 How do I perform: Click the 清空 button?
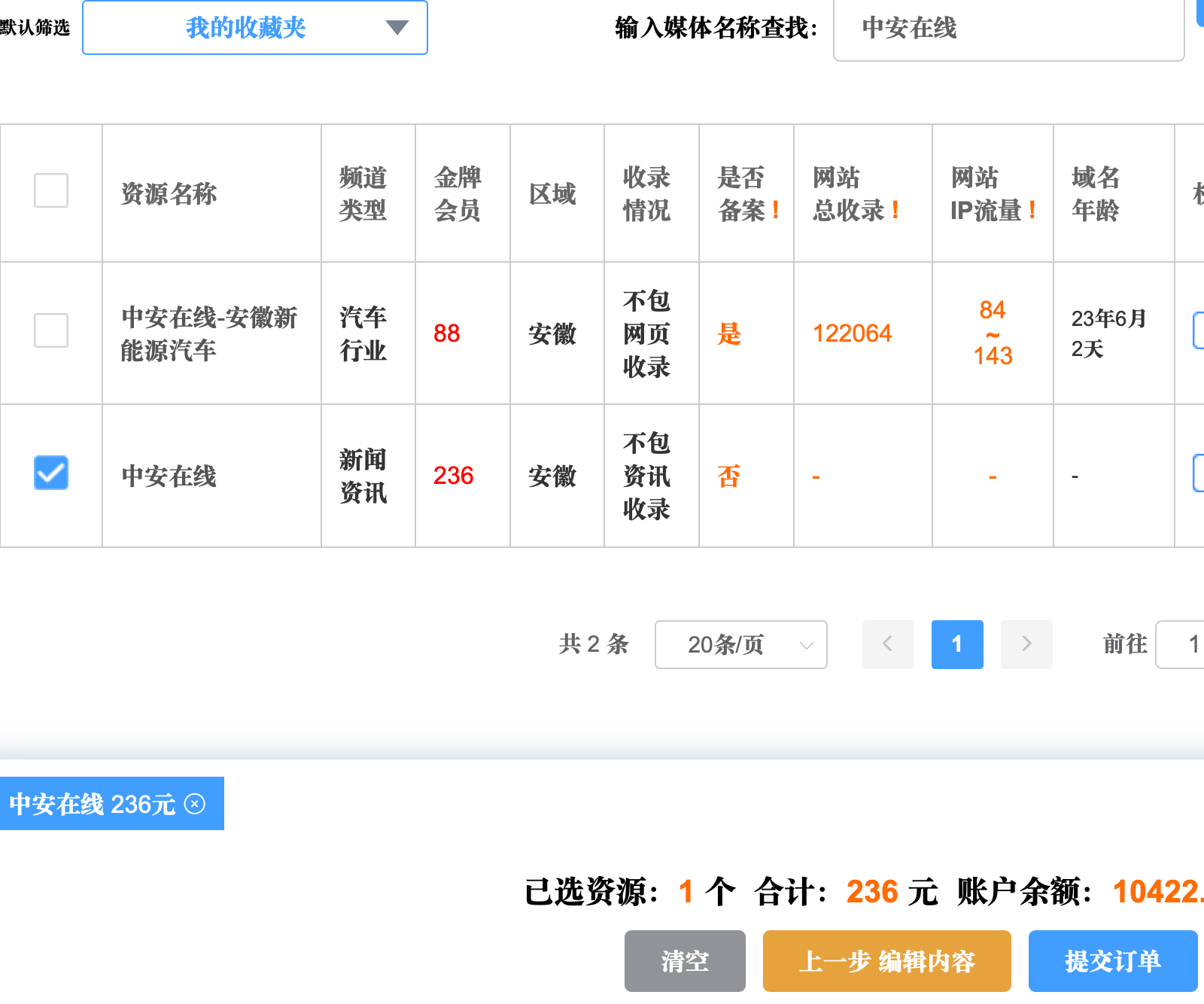point(685,961)
